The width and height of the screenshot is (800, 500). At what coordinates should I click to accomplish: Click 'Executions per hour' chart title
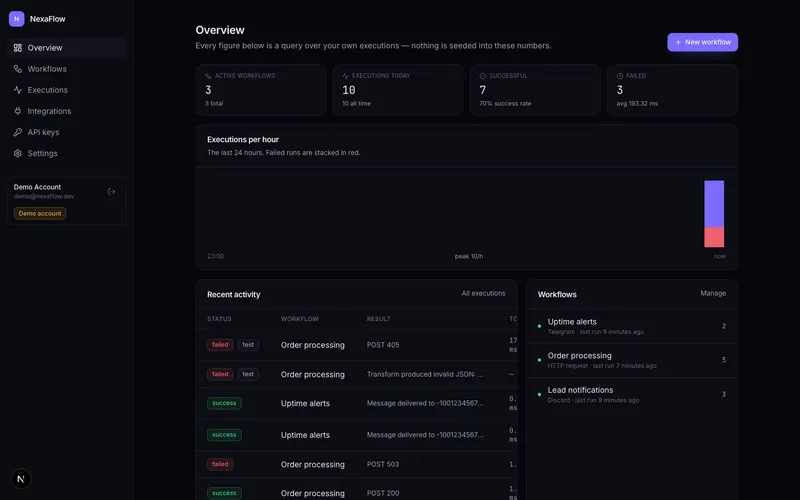tap(243, 139)
